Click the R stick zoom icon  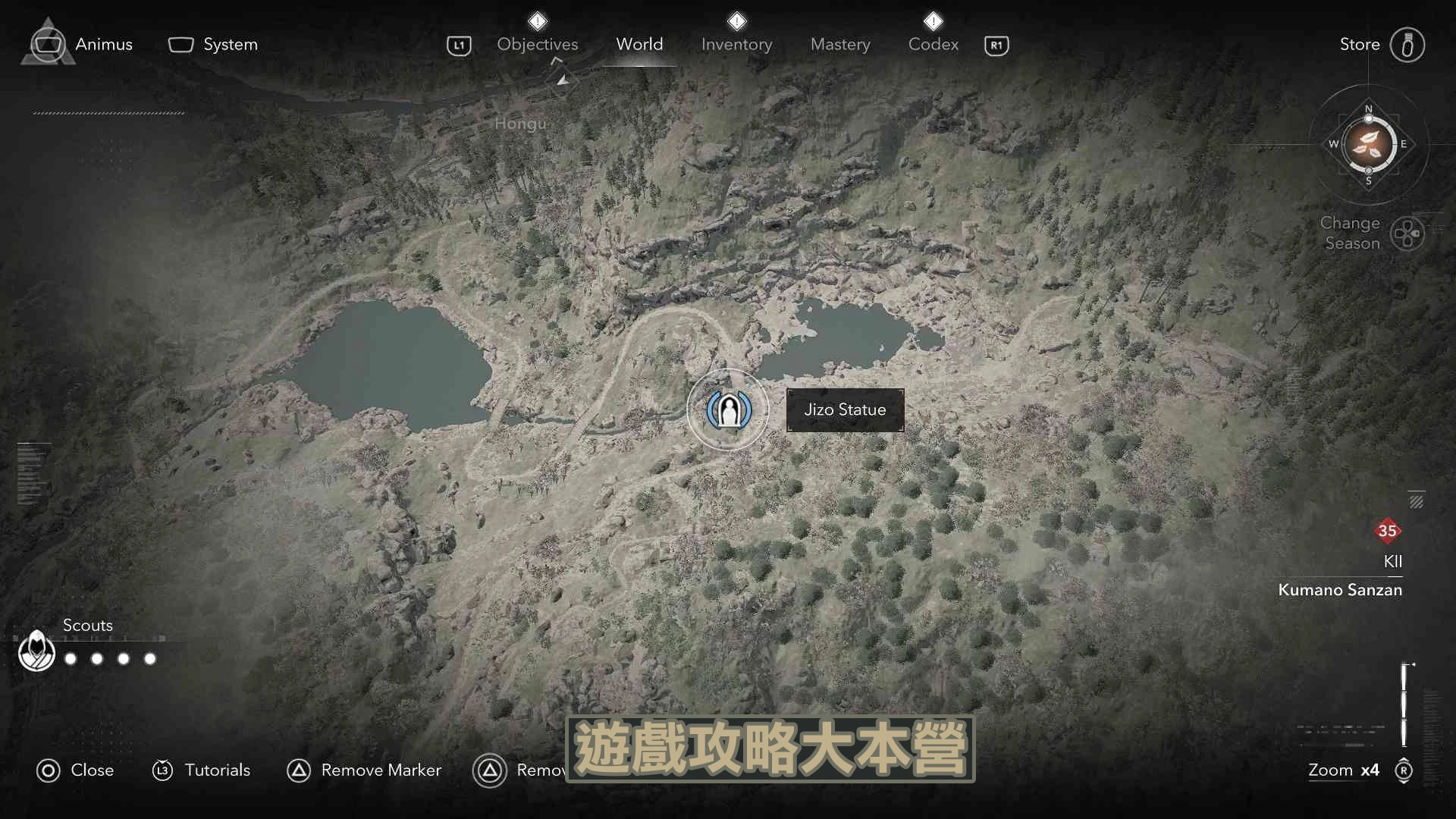click(x=1404, y=770)
